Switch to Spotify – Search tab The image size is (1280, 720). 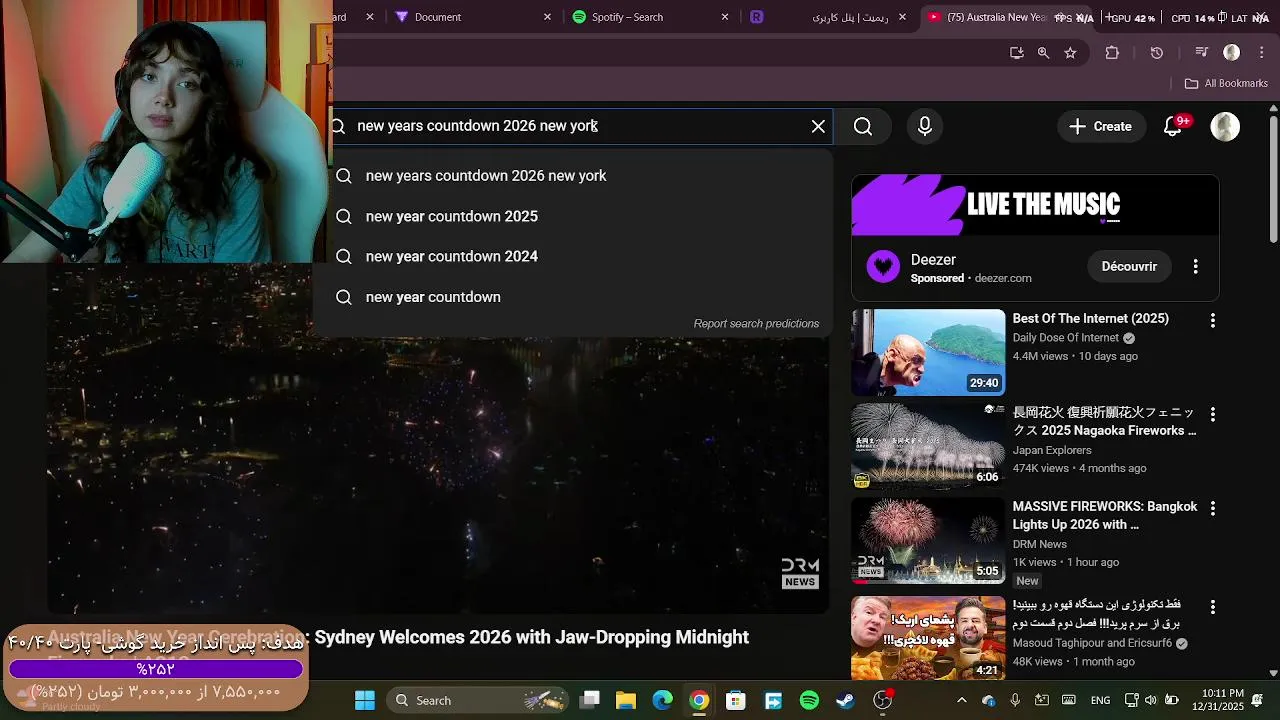[650, 17]
